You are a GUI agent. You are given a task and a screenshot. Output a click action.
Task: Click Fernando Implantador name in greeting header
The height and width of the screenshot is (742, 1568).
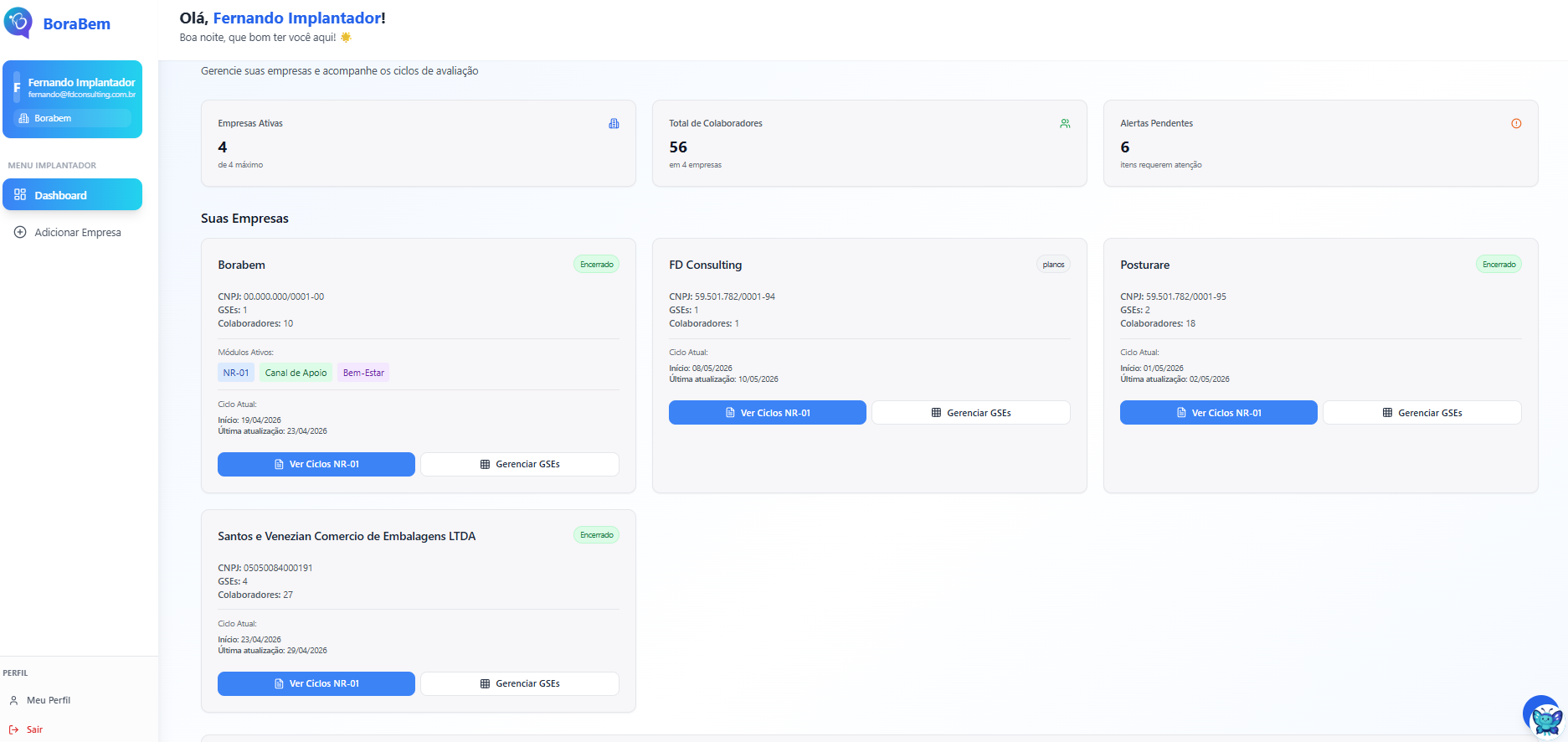(x=297, y=18)
